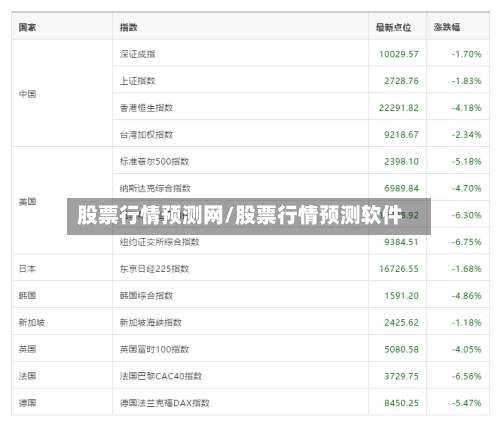Select the value 9384.51
This screenshot has width=500, height=433.
[x=401, y=242]
